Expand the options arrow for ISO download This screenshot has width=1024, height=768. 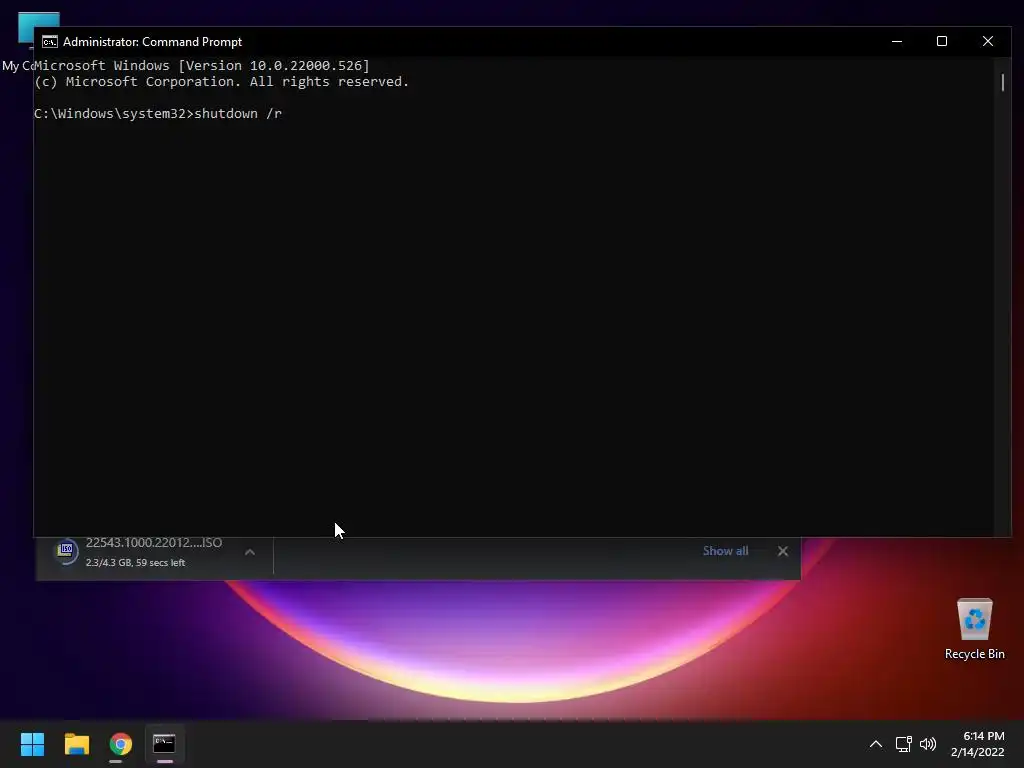pyautogui.click(x=249, y=552)
